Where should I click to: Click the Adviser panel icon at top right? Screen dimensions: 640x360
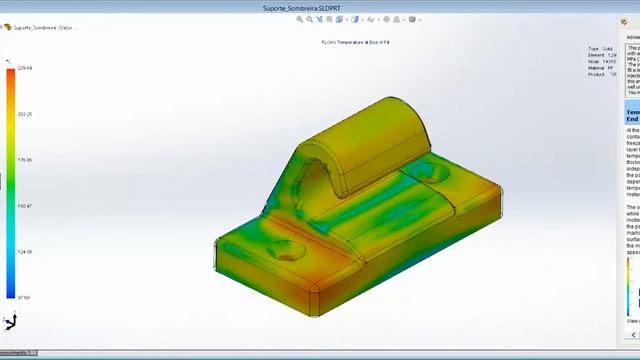point(624,22)
